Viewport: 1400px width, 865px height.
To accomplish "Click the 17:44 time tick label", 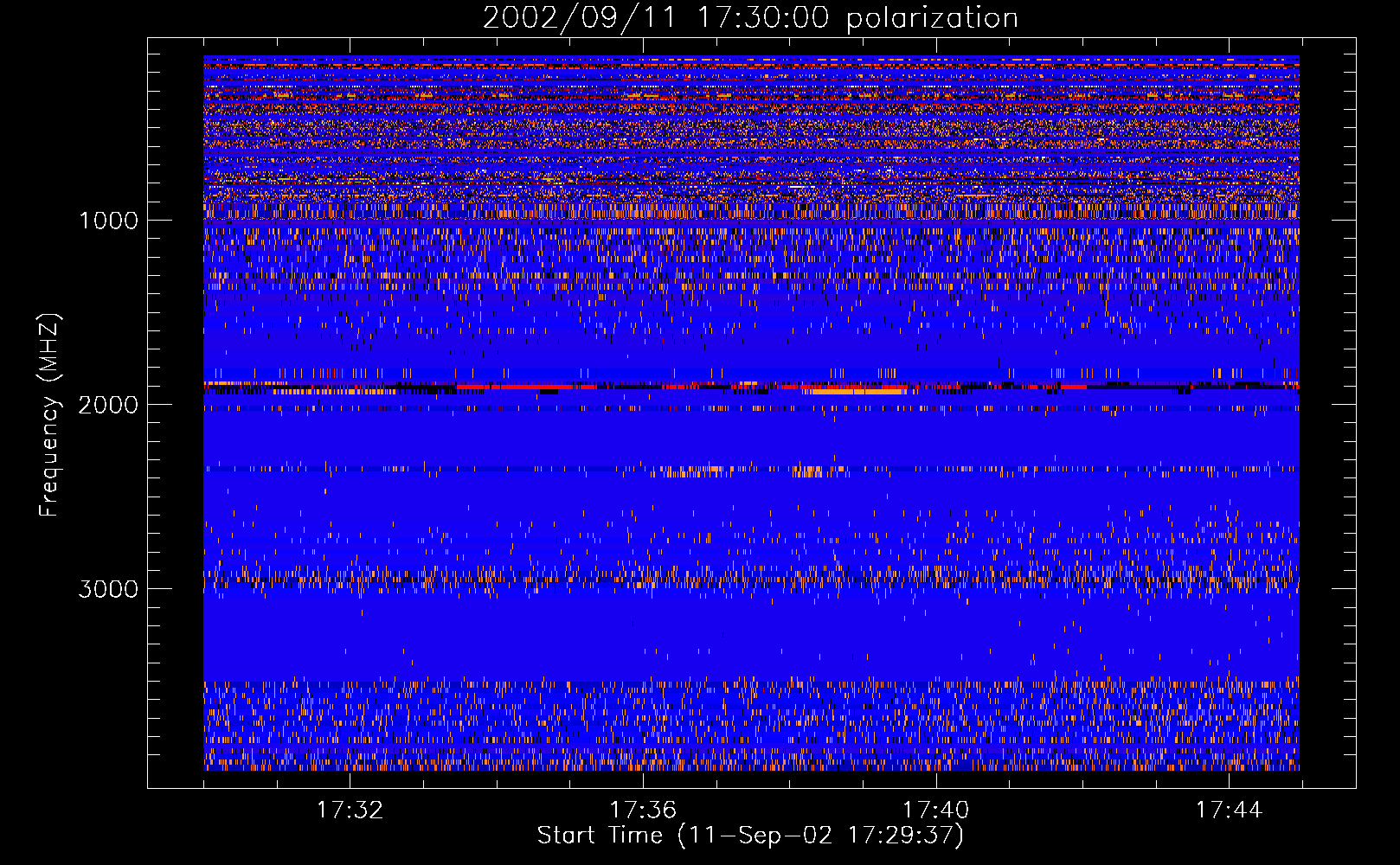I will [x=1230, y=811].
